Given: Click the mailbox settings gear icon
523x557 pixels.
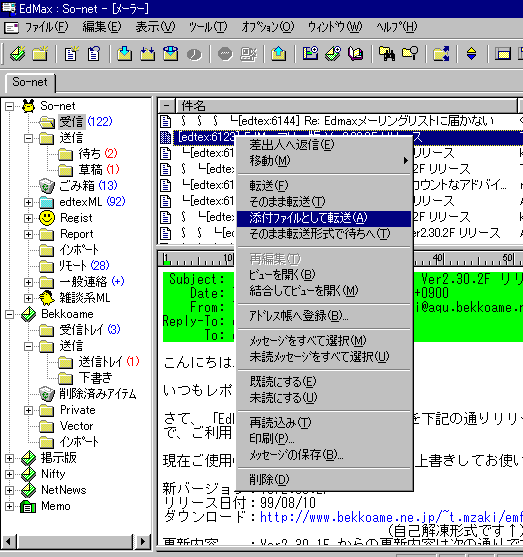Looking at the screenshot, I should (333, 54).
